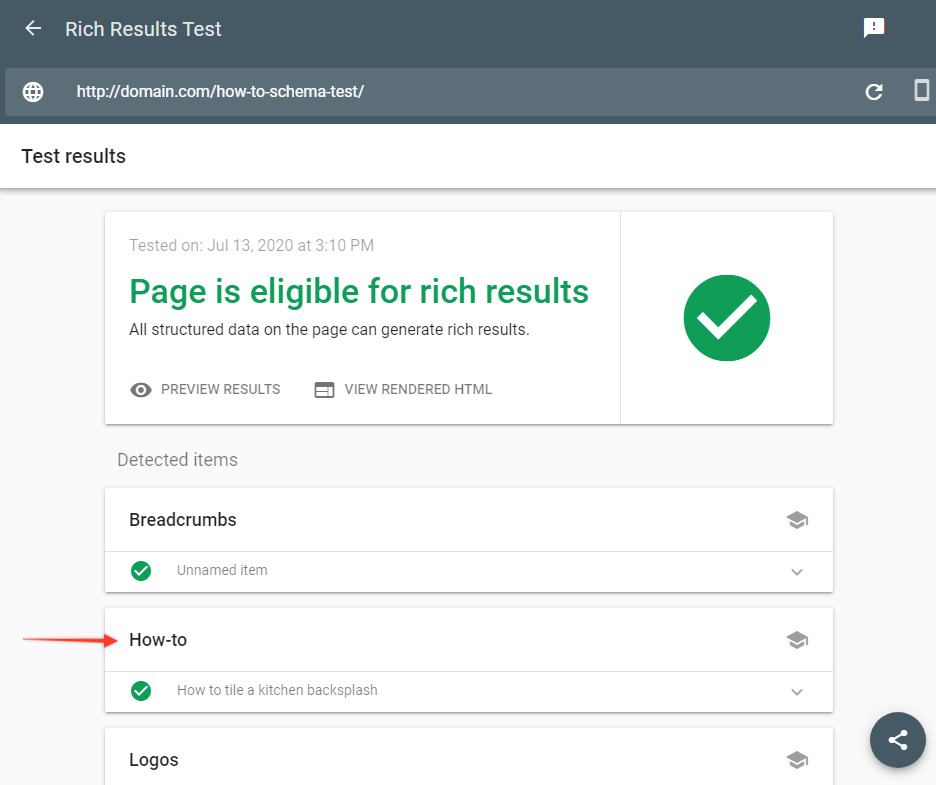This screenshot has width=936, height=785.
Task: Open the feedback icon in header
Action: coord(874,29)
